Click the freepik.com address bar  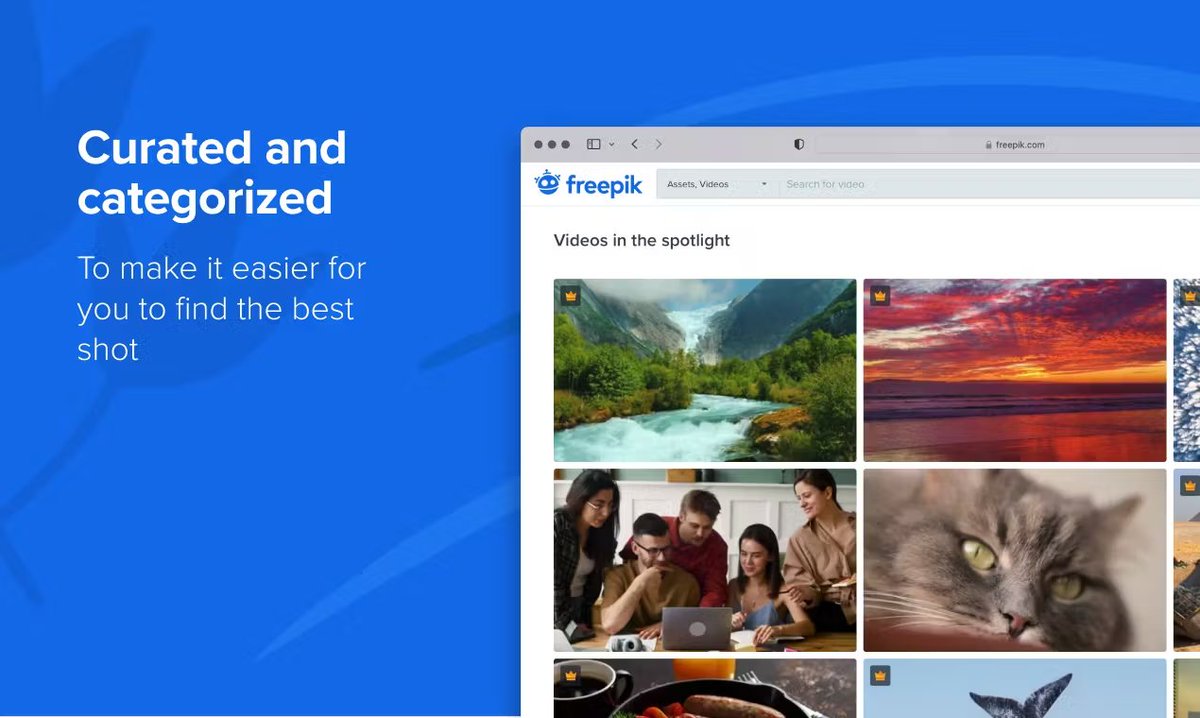pyautogui.click(x=1007, y=144)
